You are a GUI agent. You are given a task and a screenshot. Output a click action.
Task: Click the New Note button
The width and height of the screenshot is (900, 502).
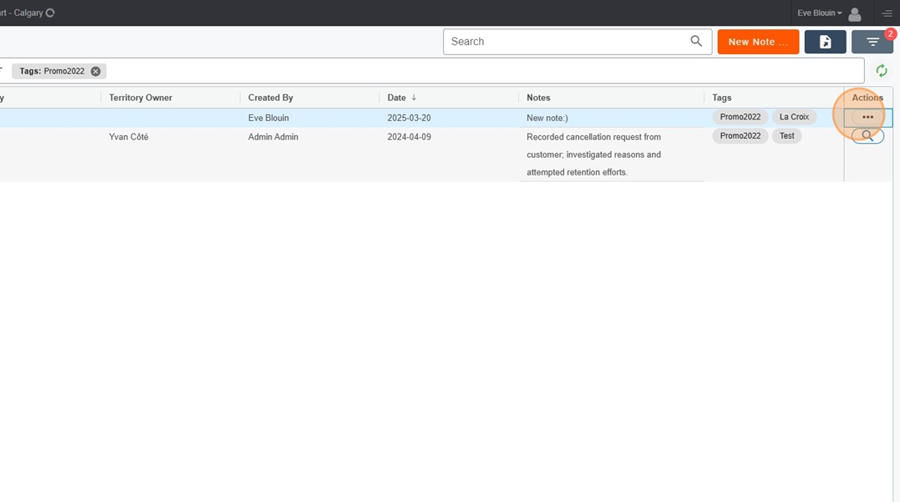[758, 42]
